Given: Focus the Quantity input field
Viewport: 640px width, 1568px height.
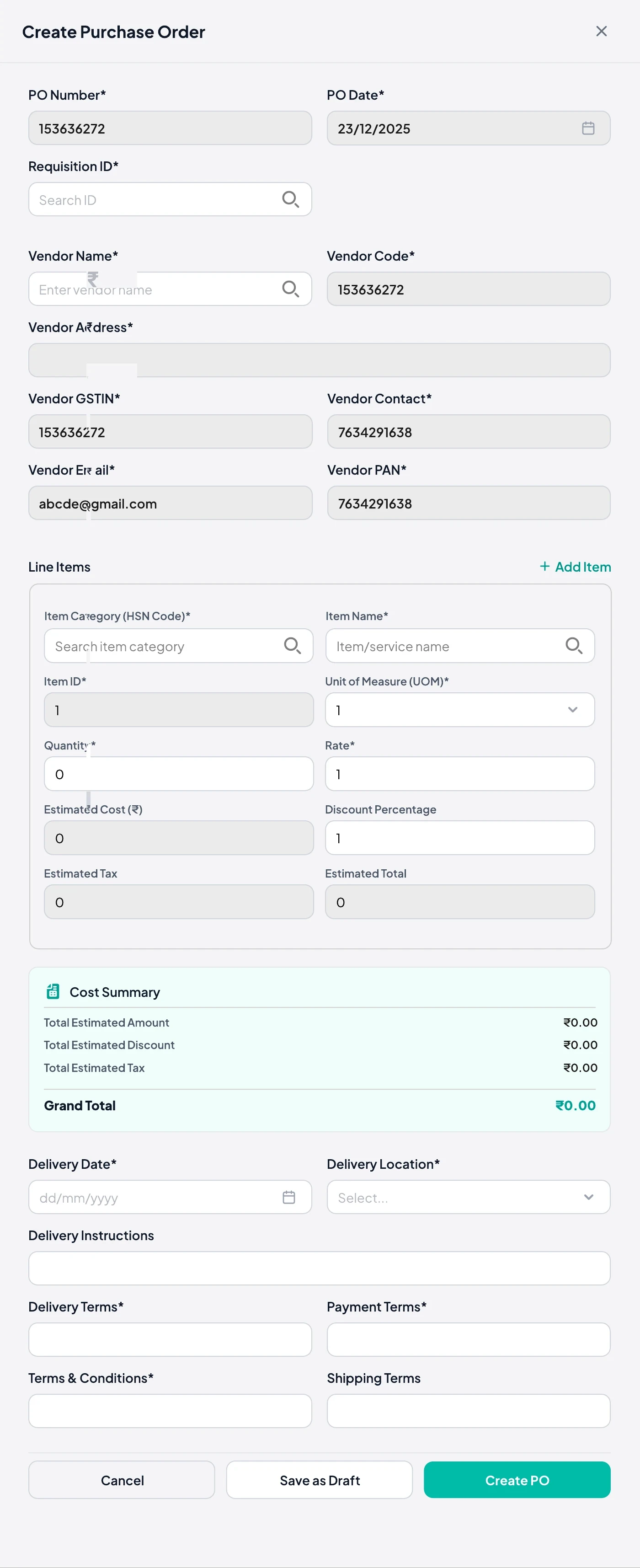Looking at the screenshot, I should coord(179,774).
